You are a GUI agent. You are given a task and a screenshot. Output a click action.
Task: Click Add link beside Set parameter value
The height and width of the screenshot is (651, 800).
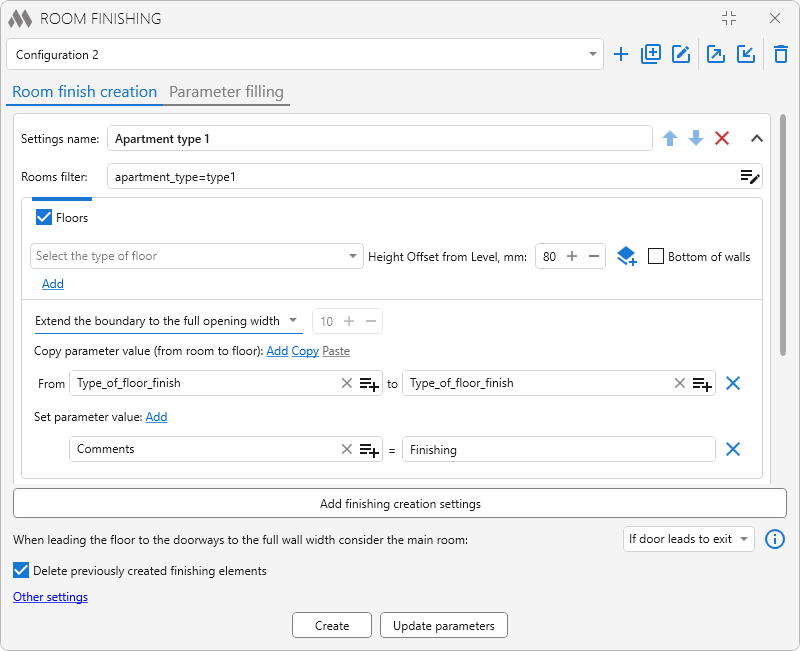pyautogui.click(x=156, y=417)
